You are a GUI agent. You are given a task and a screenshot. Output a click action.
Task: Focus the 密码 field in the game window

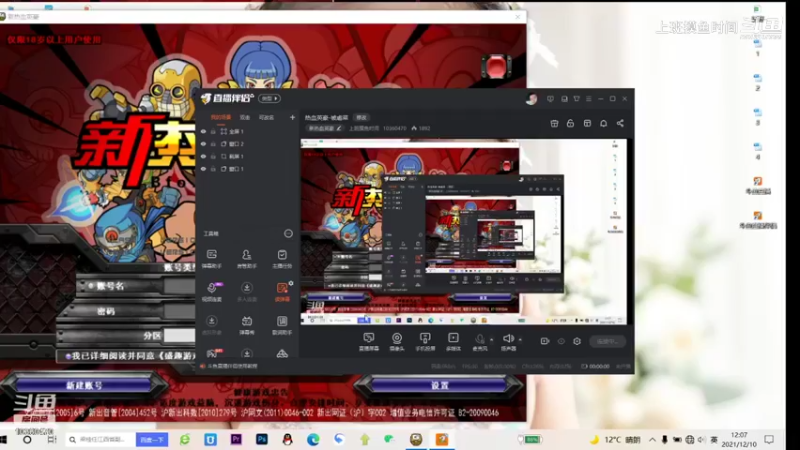[x=179, y=310]
